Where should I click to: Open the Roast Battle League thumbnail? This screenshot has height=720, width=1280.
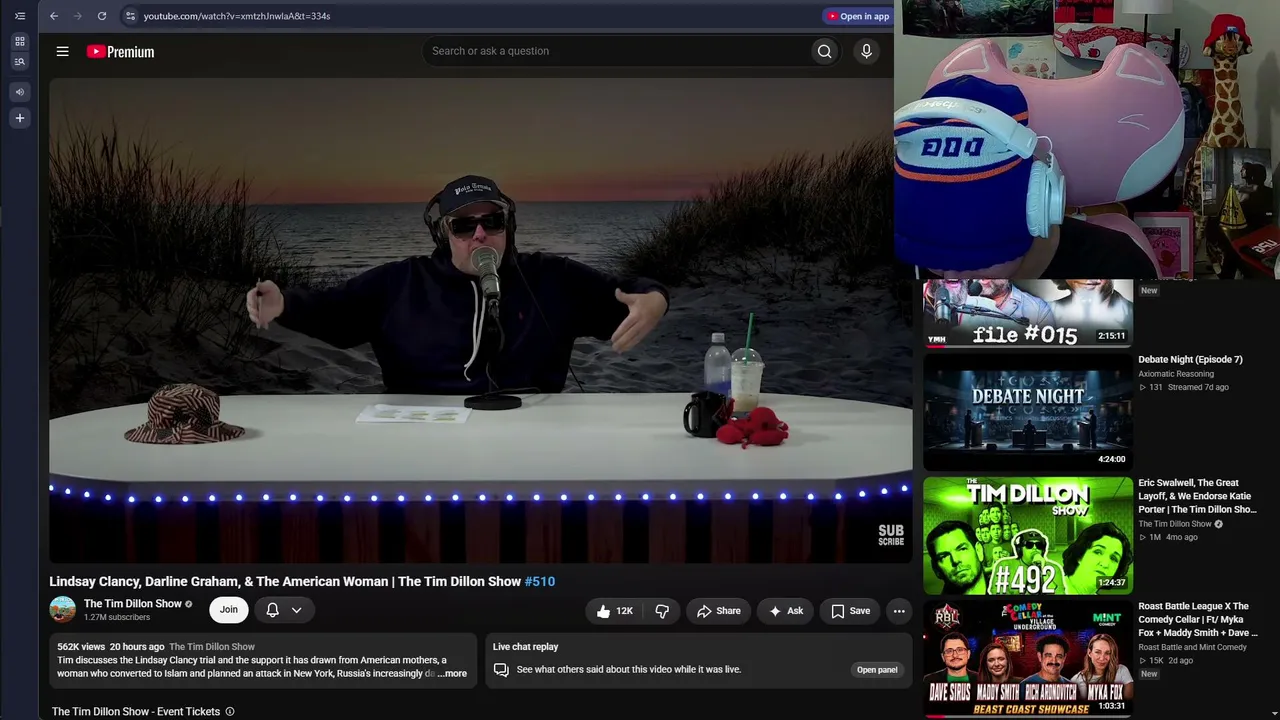point(1028,658)
